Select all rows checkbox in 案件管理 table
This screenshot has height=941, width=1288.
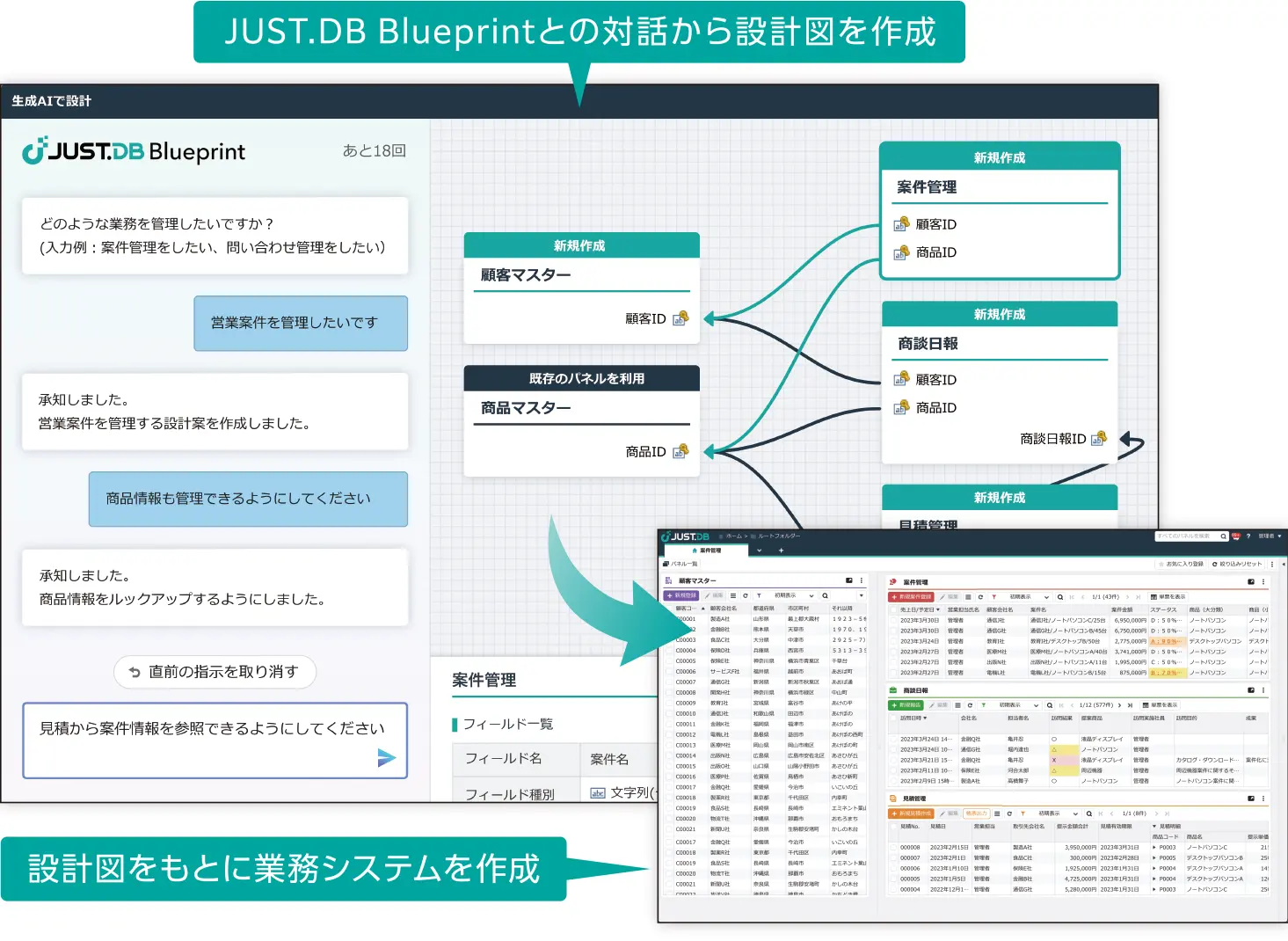[893, 609]
